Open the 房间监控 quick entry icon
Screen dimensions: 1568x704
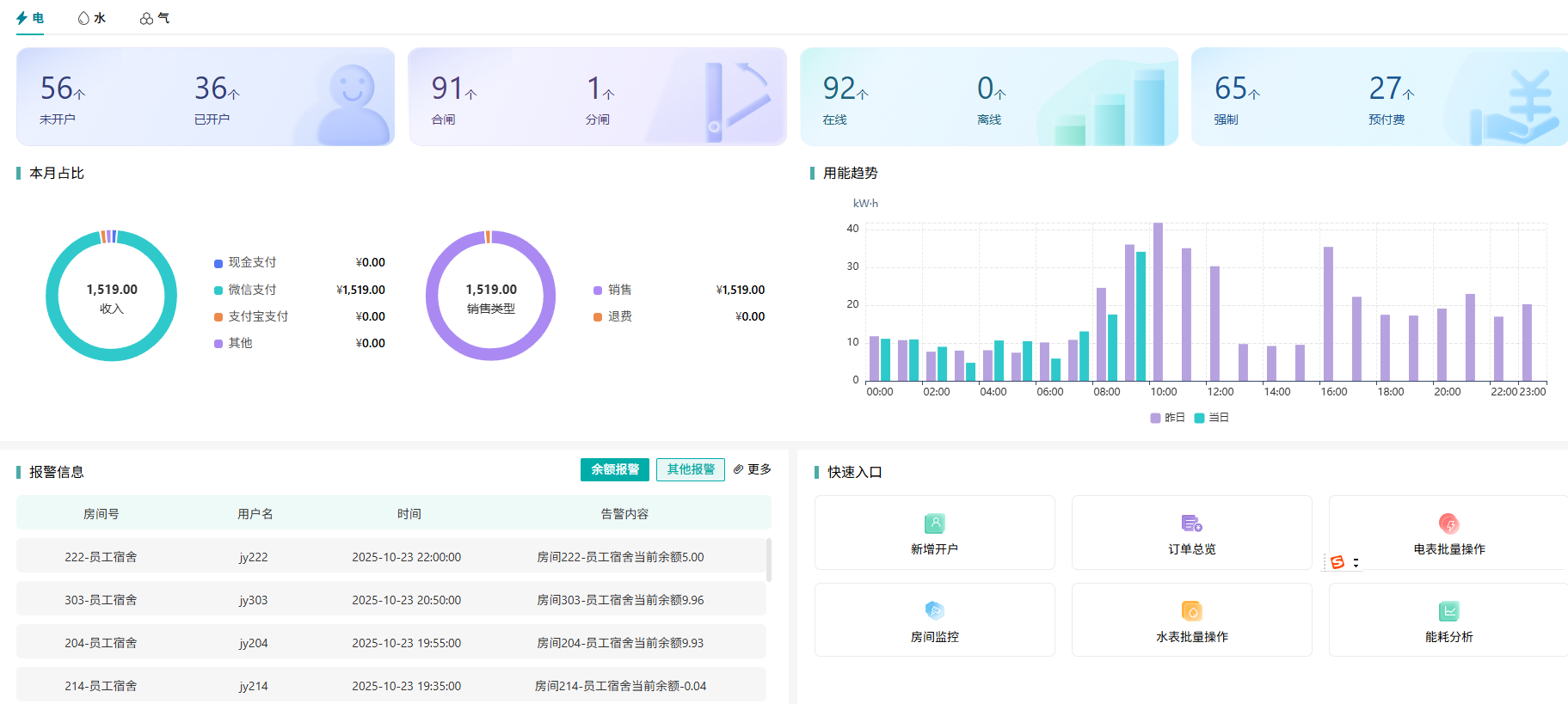point(934,611)
